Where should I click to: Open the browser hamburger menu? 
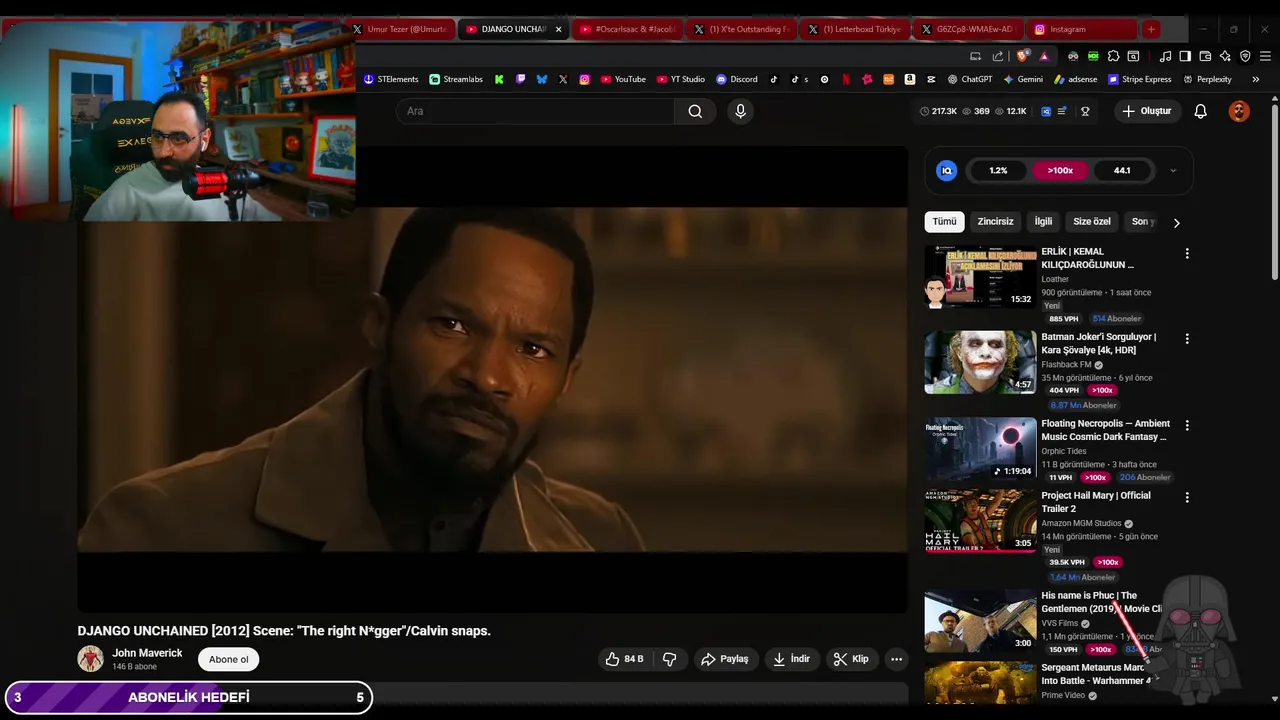click(1266, 56)
